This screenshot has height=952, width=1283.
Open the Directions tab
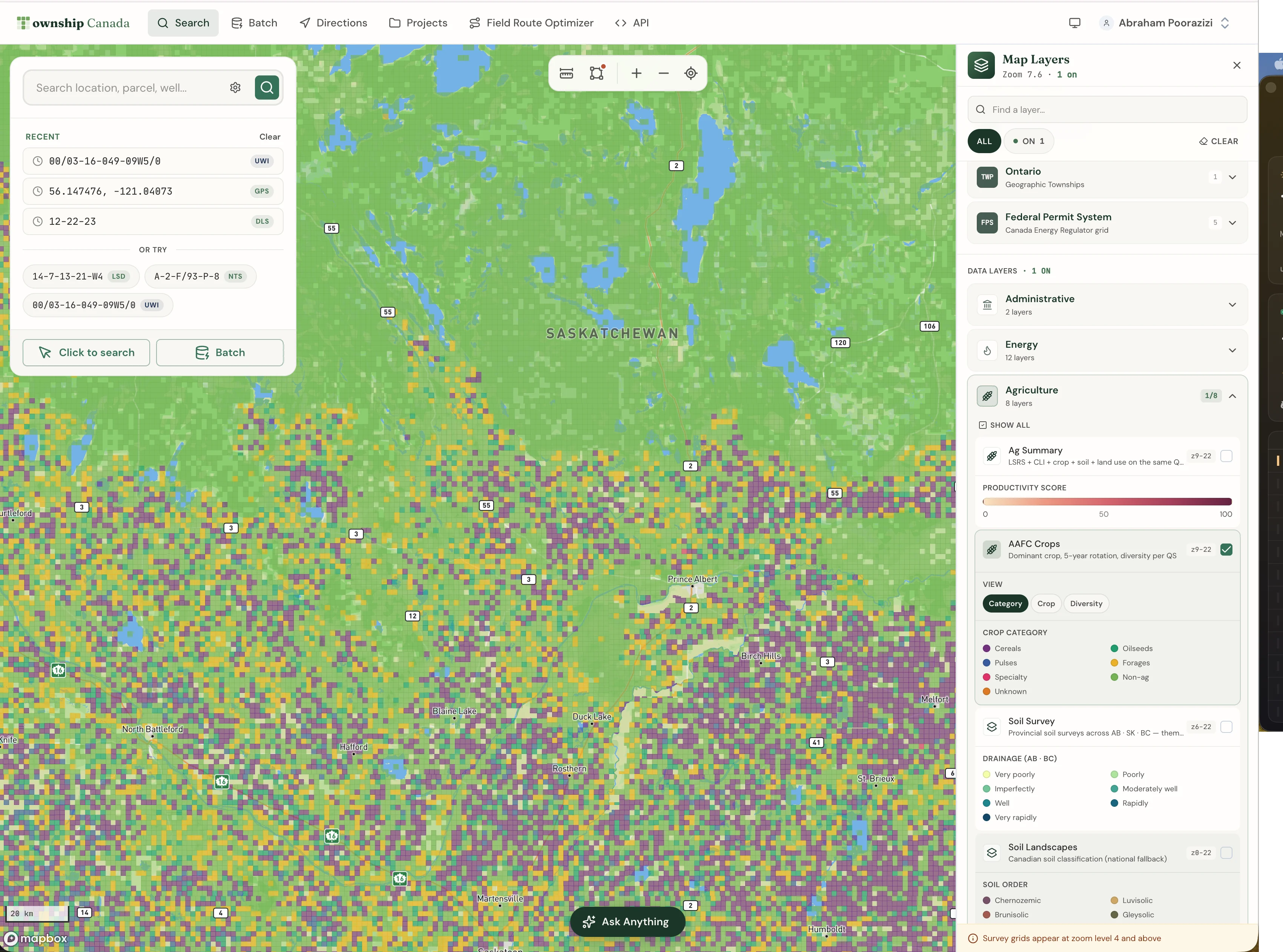coord(333,23)
